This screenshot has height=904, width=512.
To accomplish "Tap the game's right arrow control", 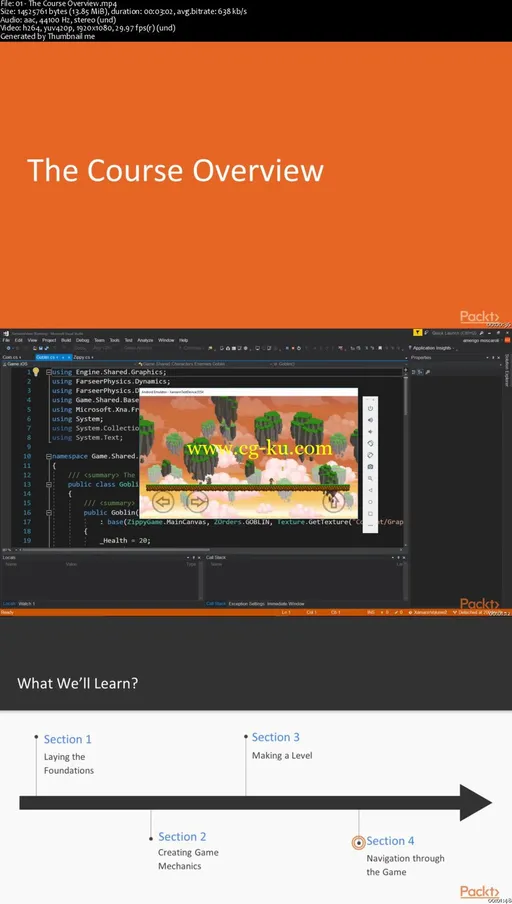I will click(x=198, y=502).
